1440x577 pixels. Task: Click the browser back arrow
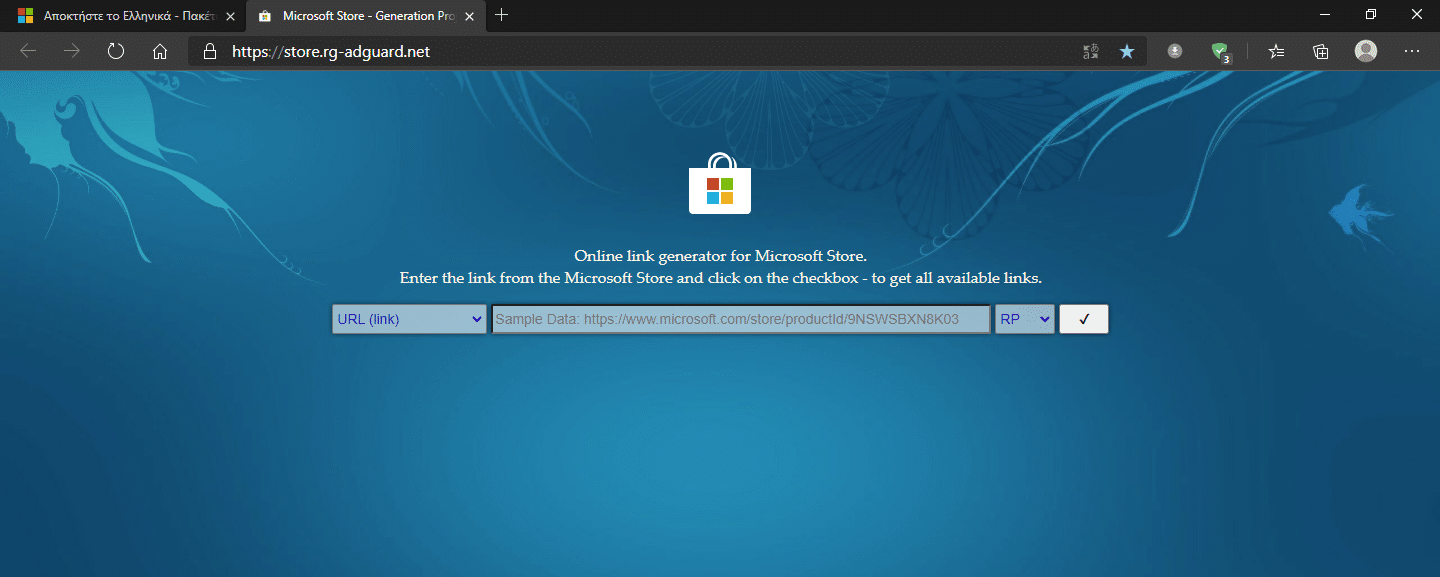(28, 51)
